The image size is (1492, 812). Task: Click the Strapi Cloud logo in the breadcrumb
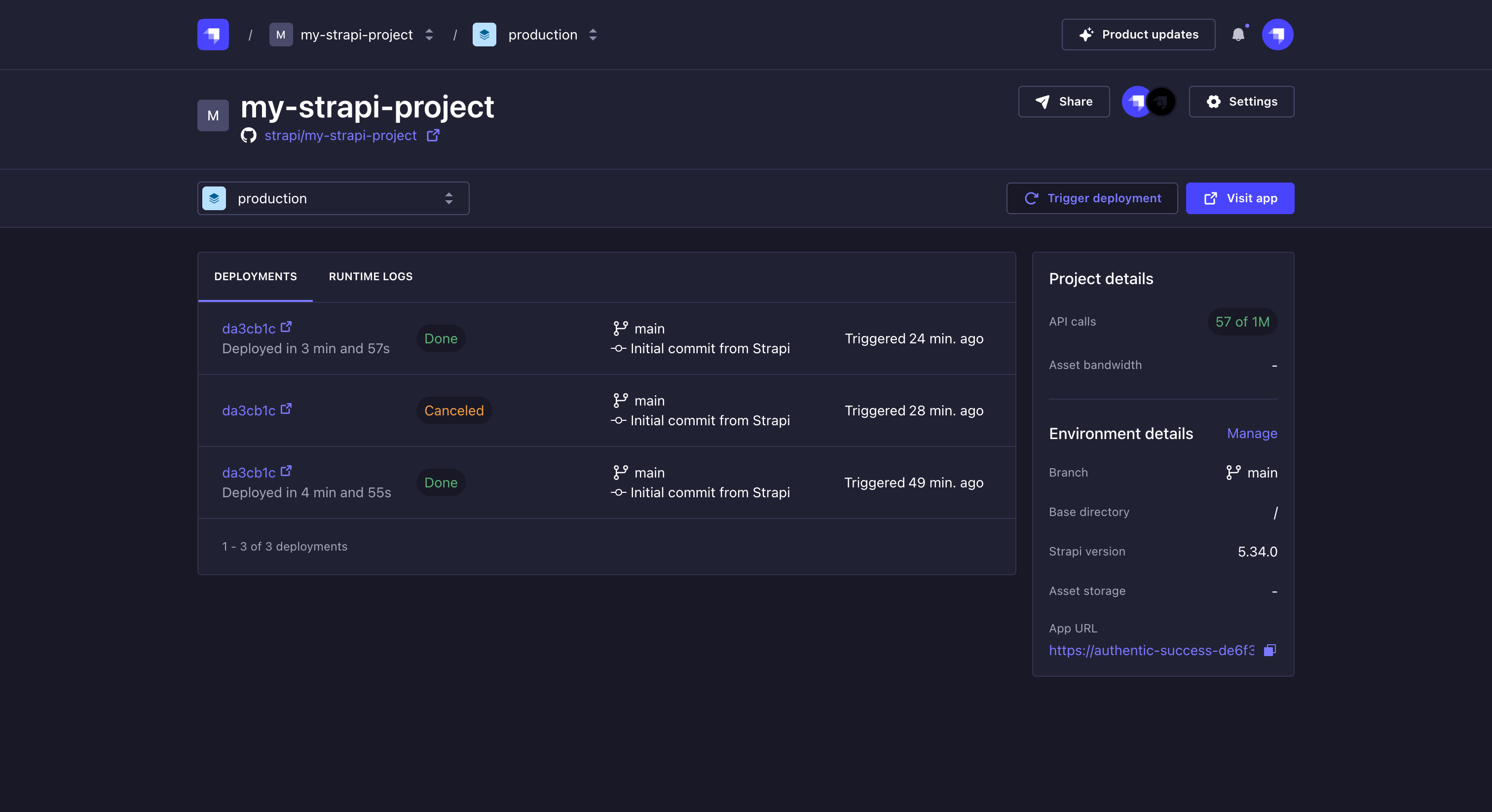(212, 34)
